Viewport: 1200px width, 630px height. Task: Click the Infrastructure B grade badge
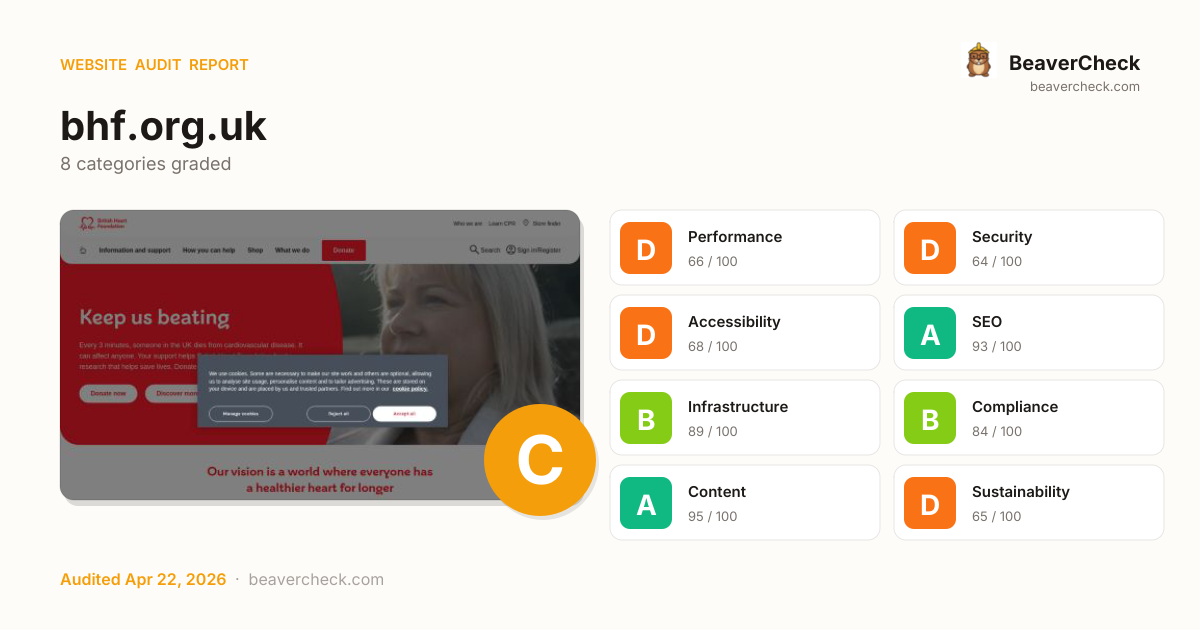[646, 418]
